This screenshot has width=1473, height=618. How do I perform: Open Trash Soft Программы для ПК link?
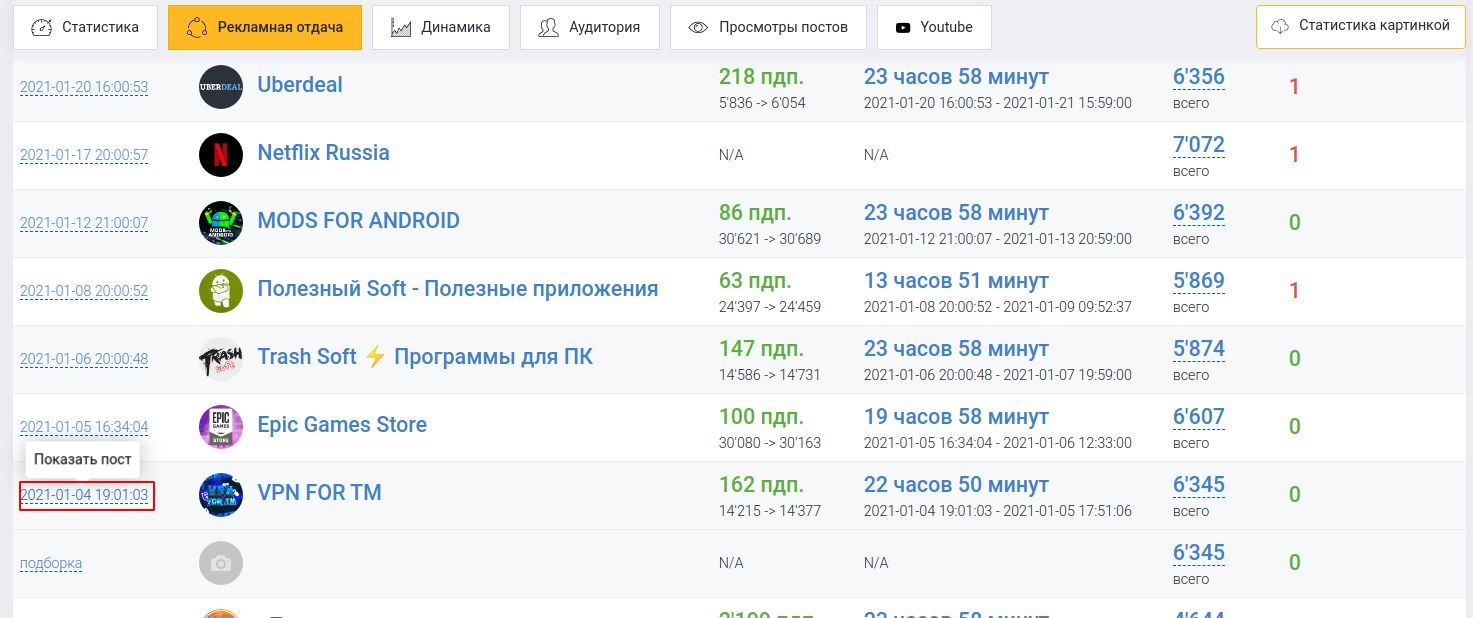click(x=425, y=357)
